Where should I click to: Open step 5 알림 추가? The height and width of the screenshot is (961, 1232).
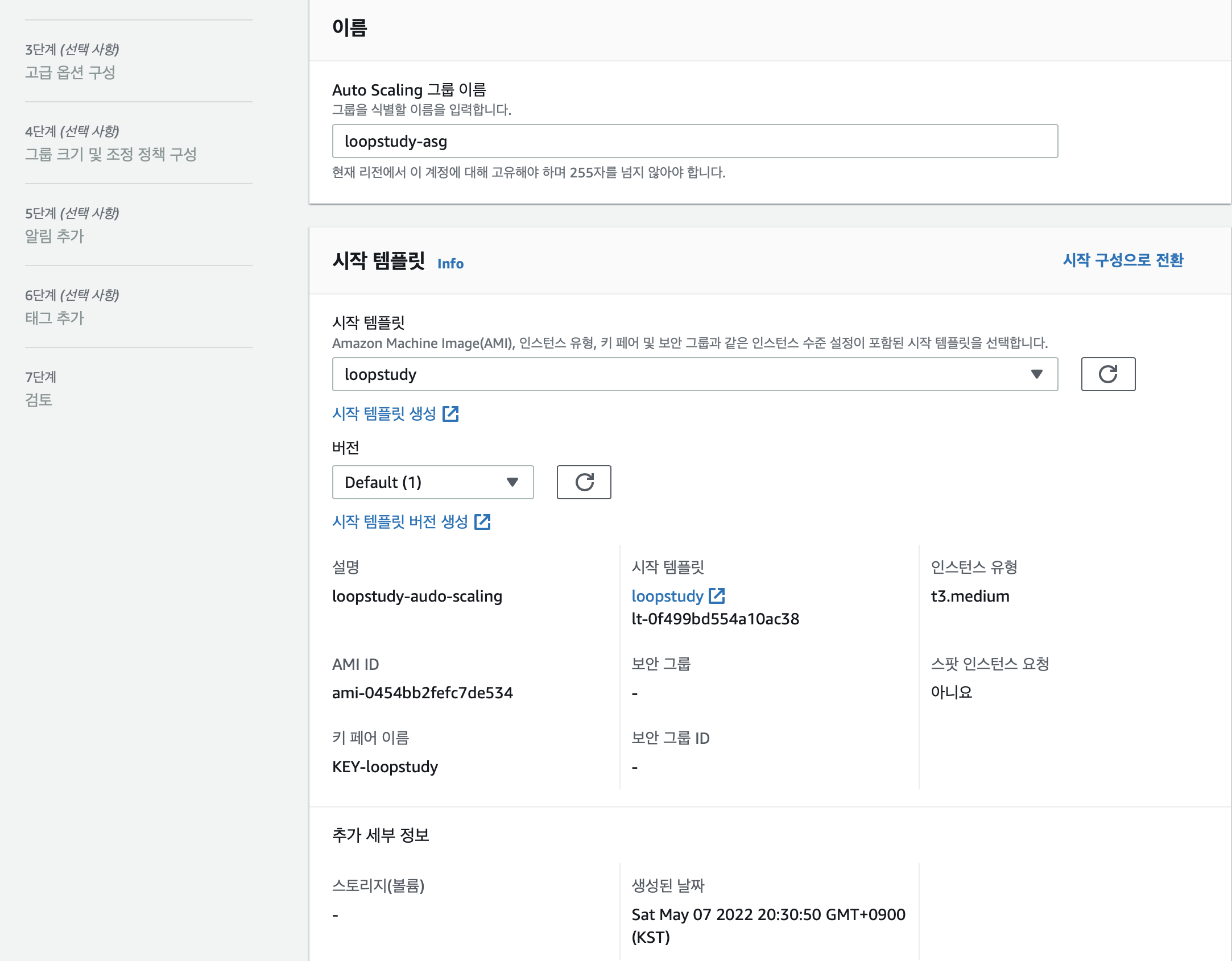click(54, 236)
